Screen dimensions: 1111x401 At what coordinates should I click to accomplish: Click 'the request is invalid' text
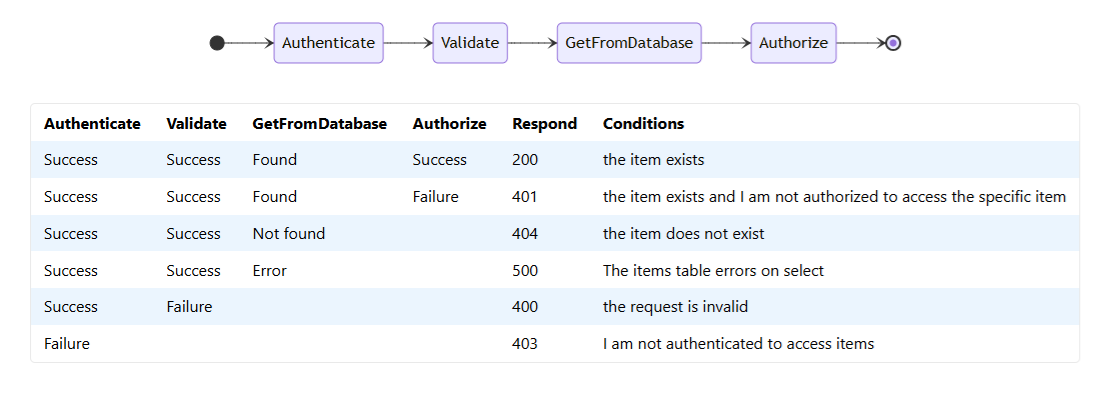675,307
